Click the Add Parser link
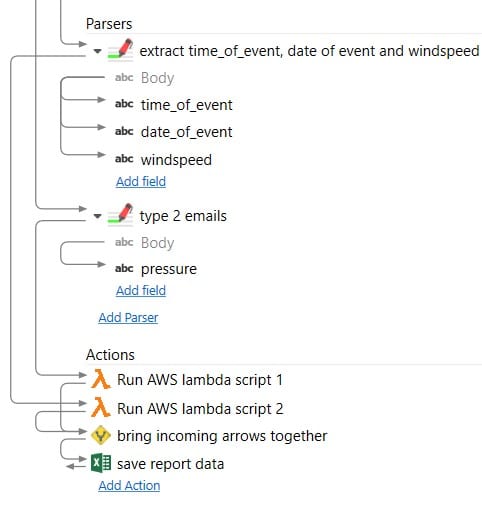Viewport: 482px width, 512px height. (128, 318)
